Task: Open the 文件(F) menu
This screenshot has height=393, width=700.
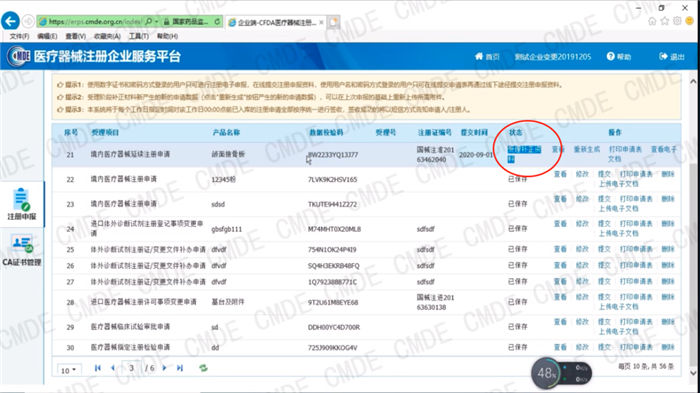Action: coord(19,36)
